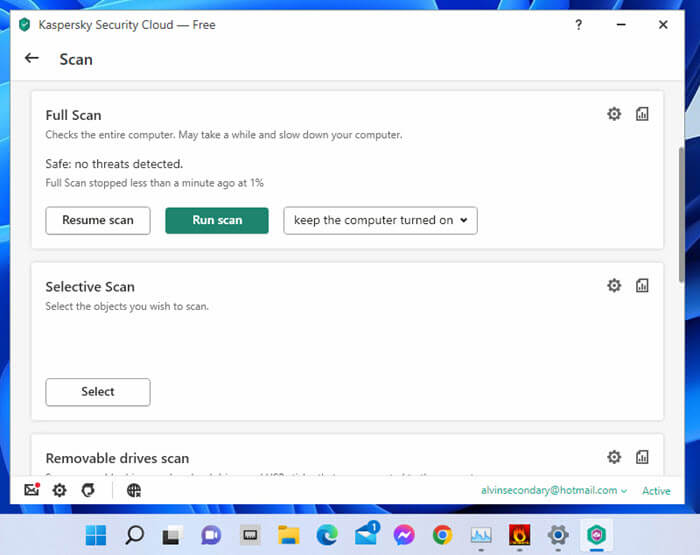
Task: Open Selective Scan settings gear
Action: pyautogui.click(x=614, y=285)
